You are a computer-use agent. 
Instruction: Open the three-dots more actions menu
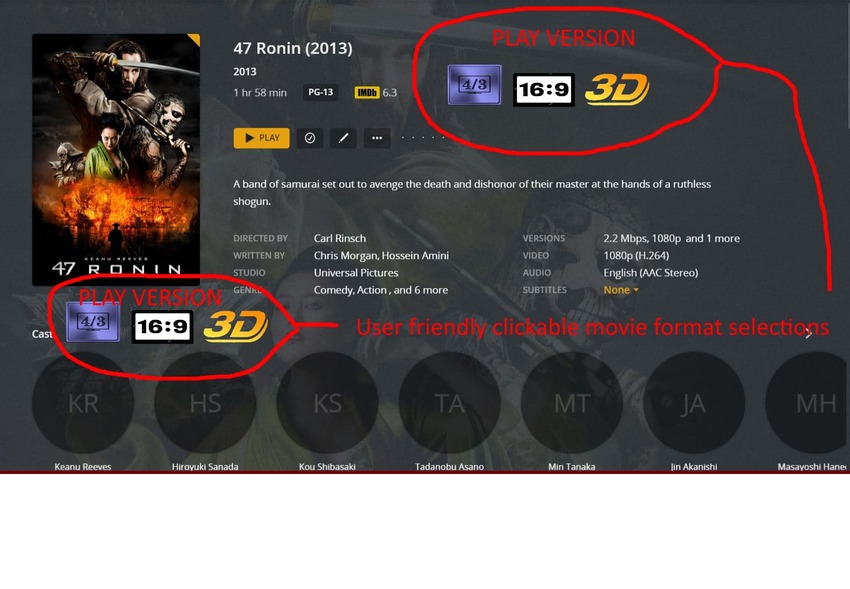pos(377,138)
